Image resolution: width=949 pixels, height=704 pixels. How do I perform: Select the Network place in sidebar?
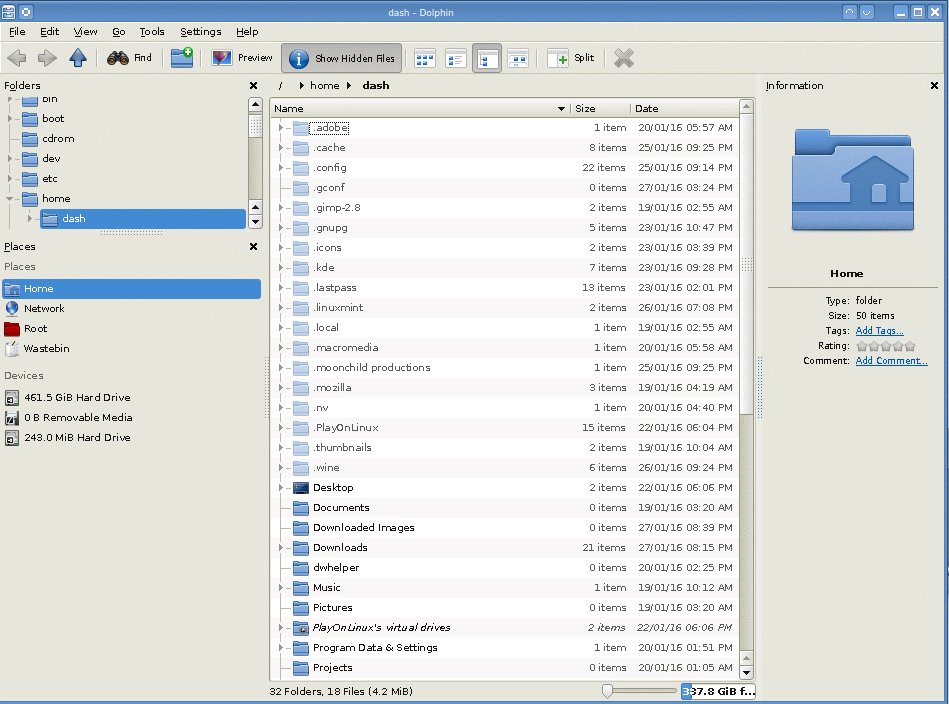click(x=44, y=309)
